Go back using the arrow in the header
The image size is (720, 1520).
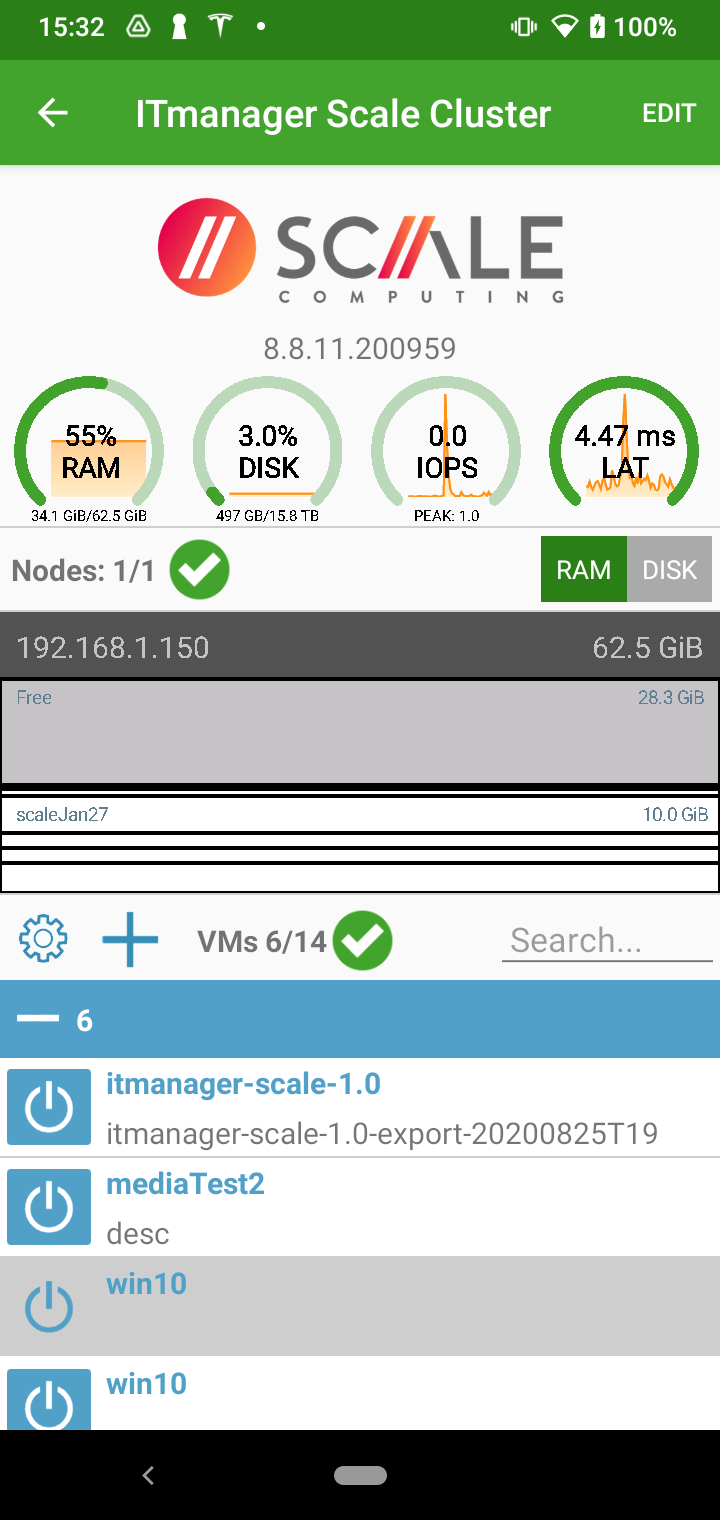(x=52, y=112)
